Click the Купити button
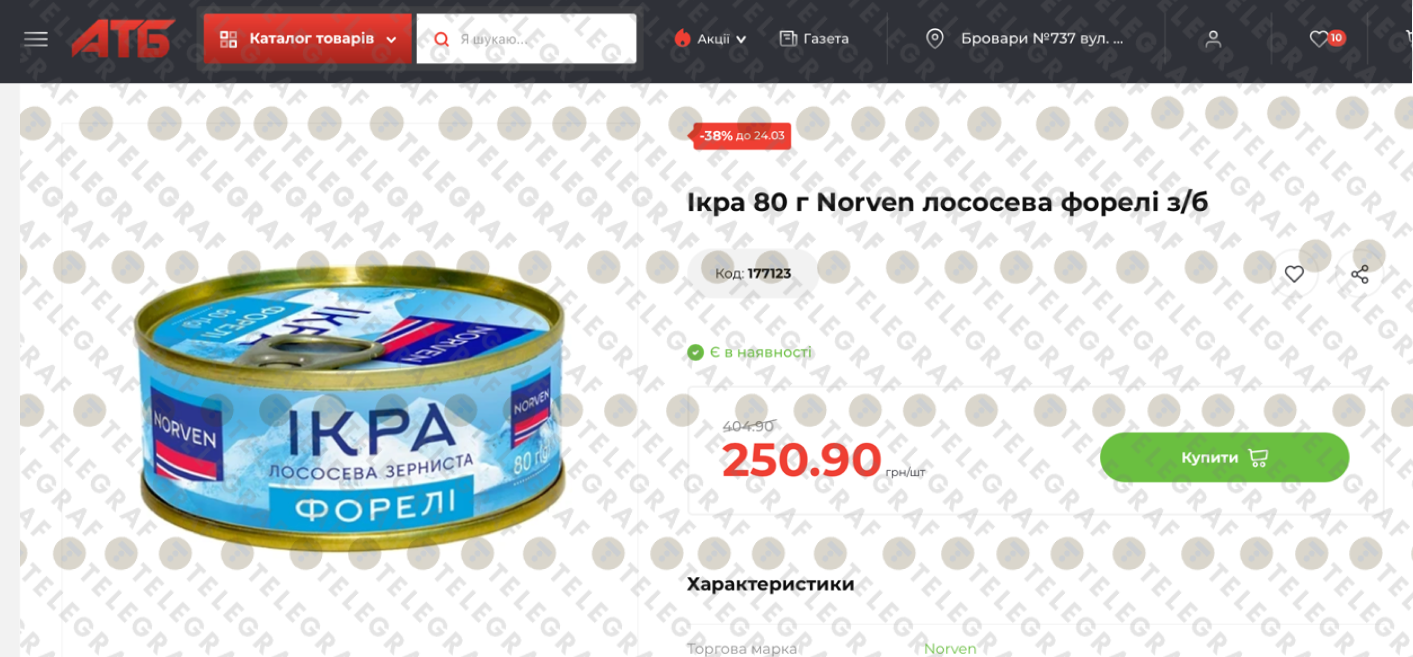Image resolution: width=1413 pixels, height=657 pixels. 1224,457
